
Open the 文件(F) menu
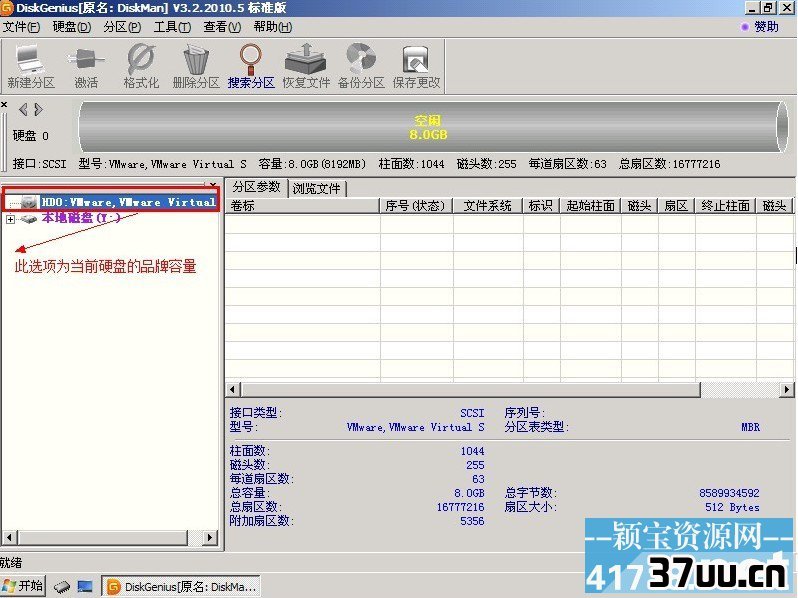(21, 26)
